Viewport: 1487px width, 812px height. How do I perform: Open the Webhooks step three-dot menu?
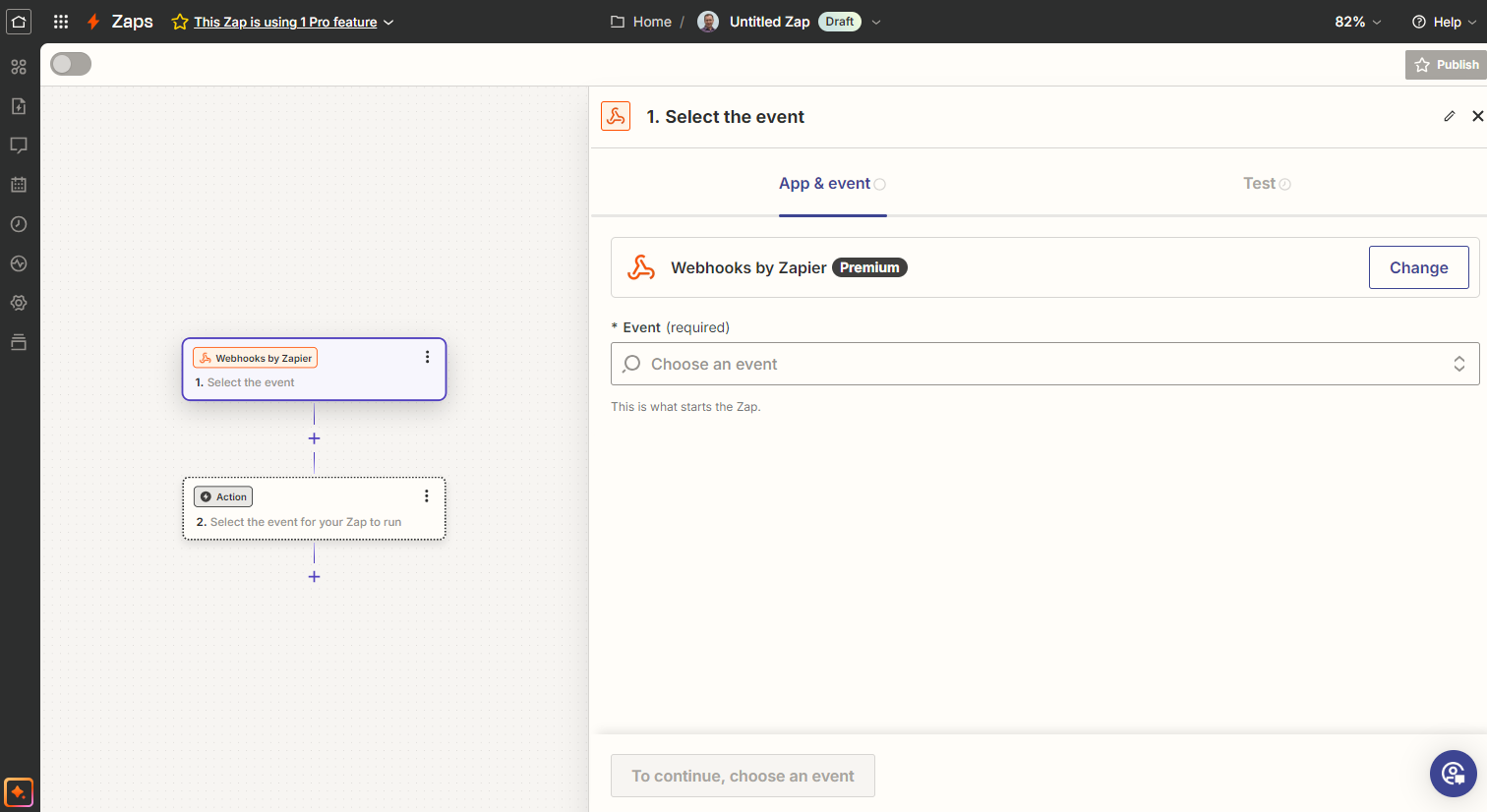[x=427, y=357]
